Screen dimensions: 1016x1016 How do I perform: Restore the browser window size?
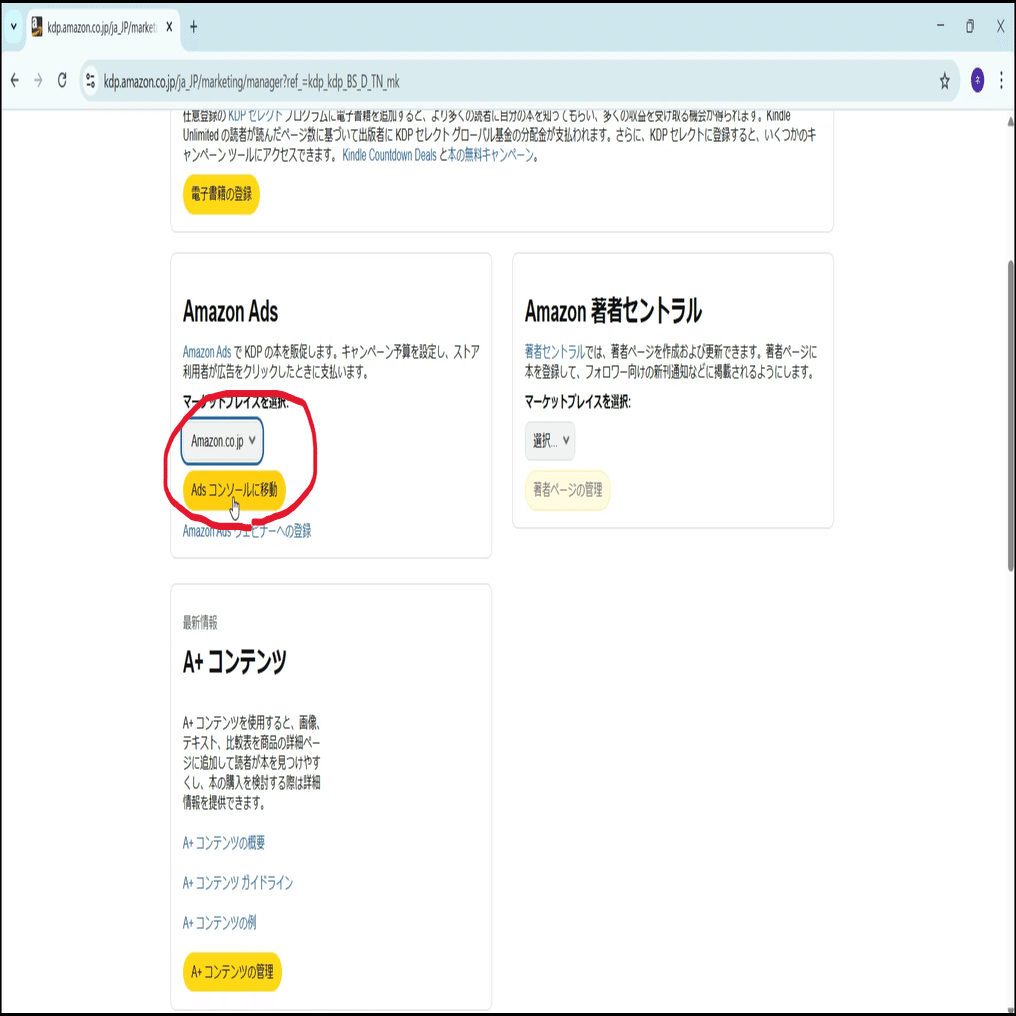coord(970,26)
